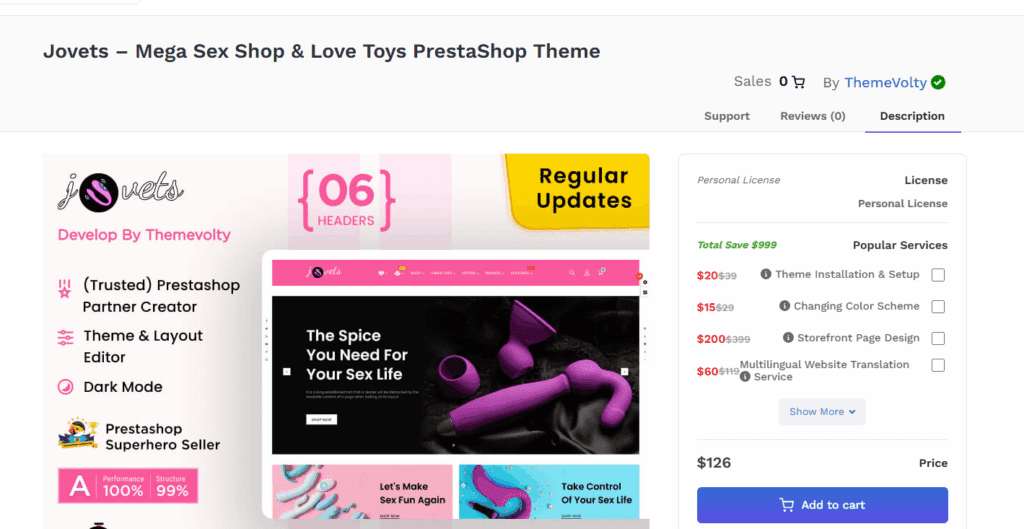Open the Personal License dropdown
The width and height of the screenshot is (1024, 529).
pyautogui.click(x=903, y=204)
